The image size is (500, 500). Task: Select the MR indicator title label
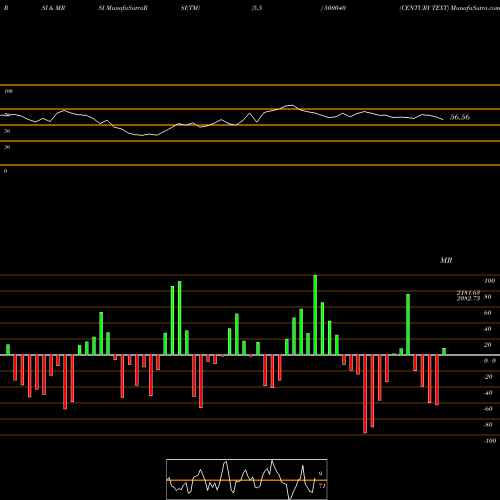(x=446, y=260)
